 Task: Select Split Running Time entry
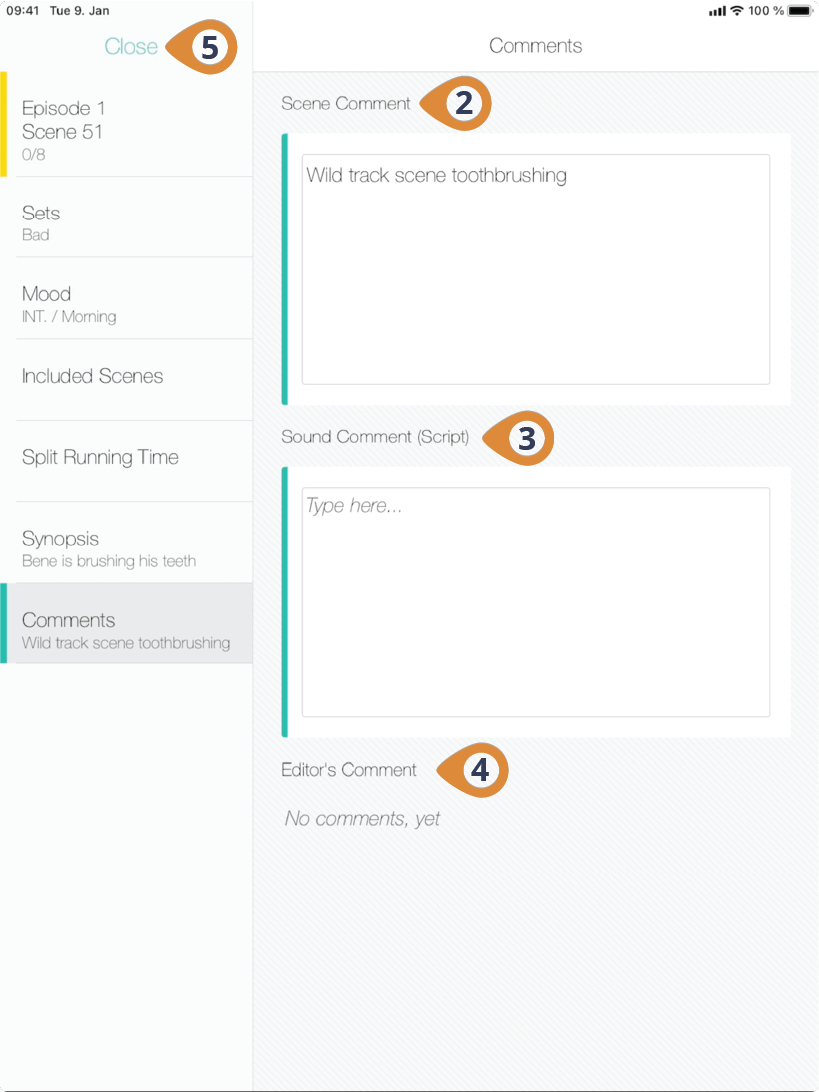[x=126, y=461]
